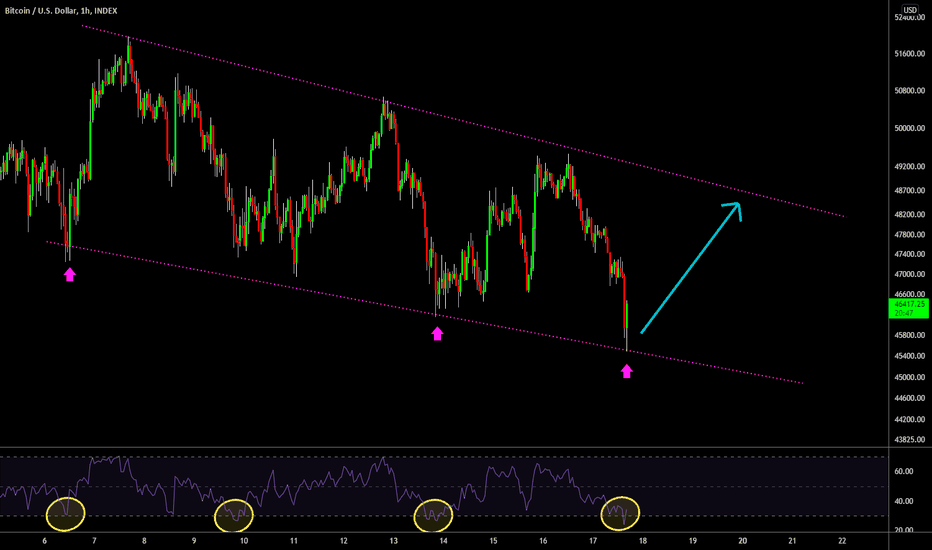Click the 48700.00 price axis label
The image size is (932, 550).
click(x=909, y=190)
